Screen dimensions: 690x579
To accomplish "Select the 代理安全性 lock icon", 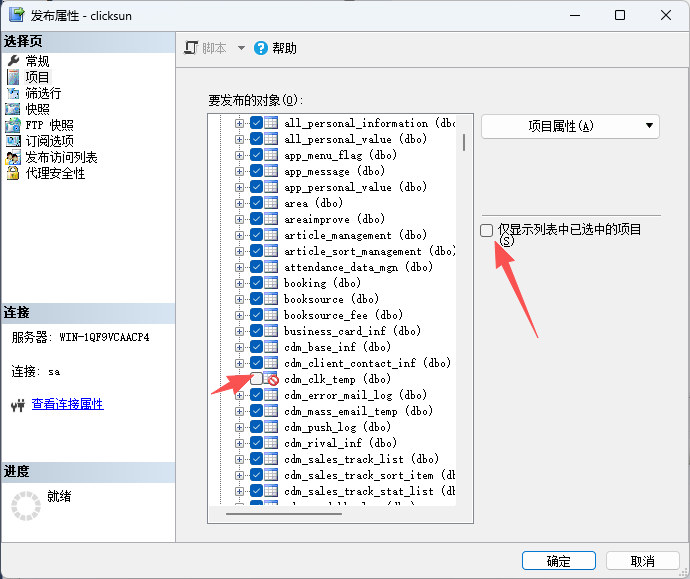I will [x=13, y=173].
